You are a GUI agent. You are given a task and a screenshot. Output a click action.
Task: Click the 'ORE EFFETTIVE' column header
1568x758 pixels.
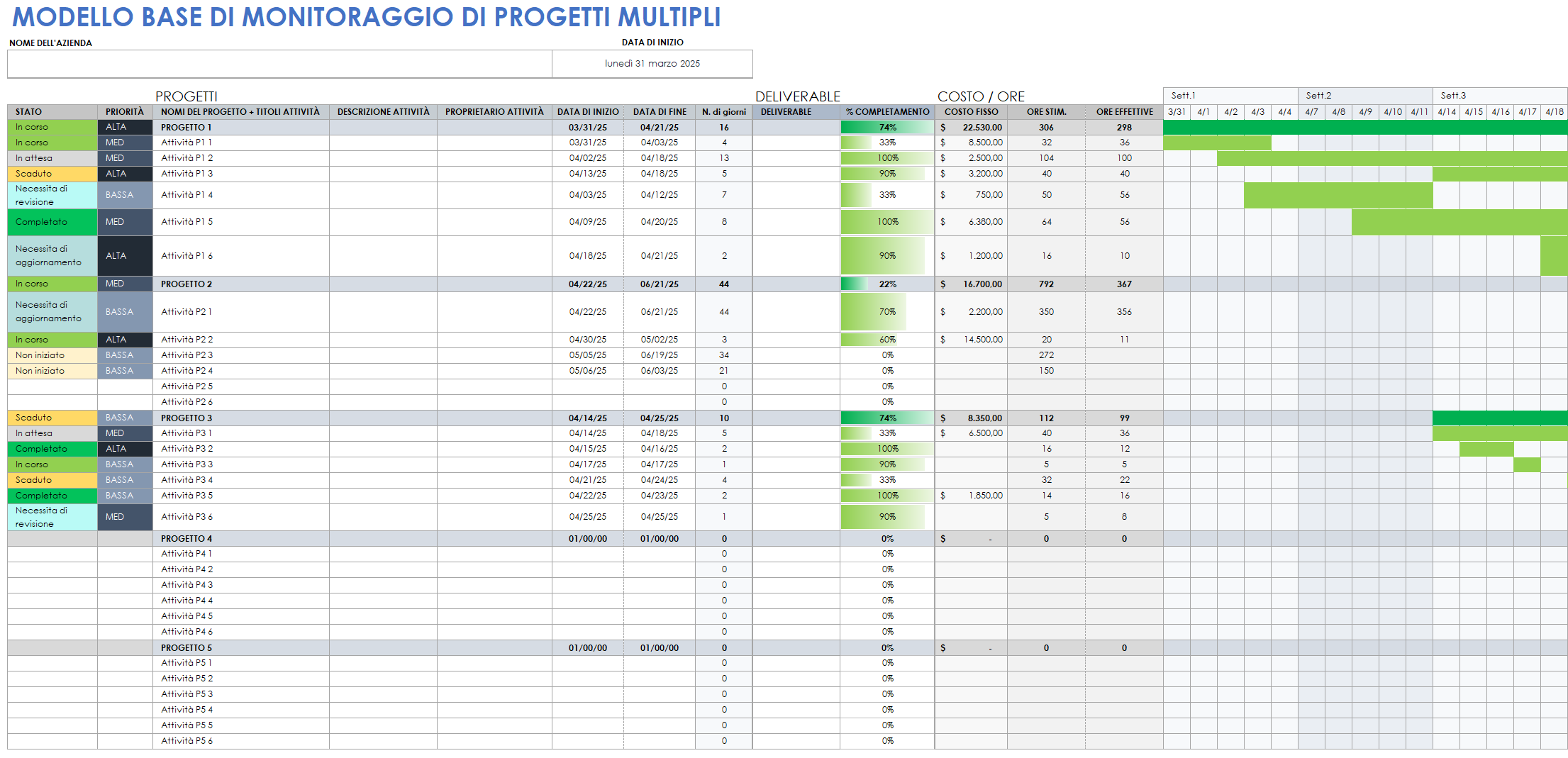point(1124,112)
